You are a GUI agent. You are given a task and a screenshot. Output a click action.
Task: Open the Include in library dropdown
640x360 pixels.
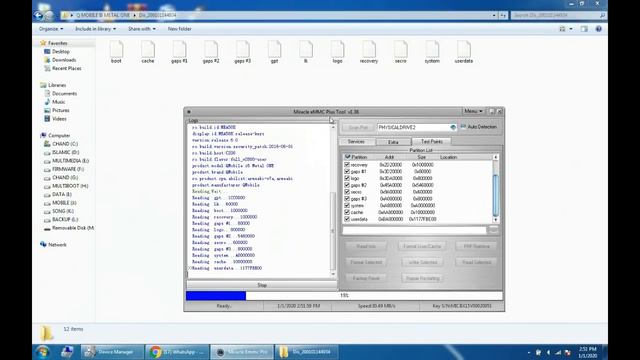point(95,29)
